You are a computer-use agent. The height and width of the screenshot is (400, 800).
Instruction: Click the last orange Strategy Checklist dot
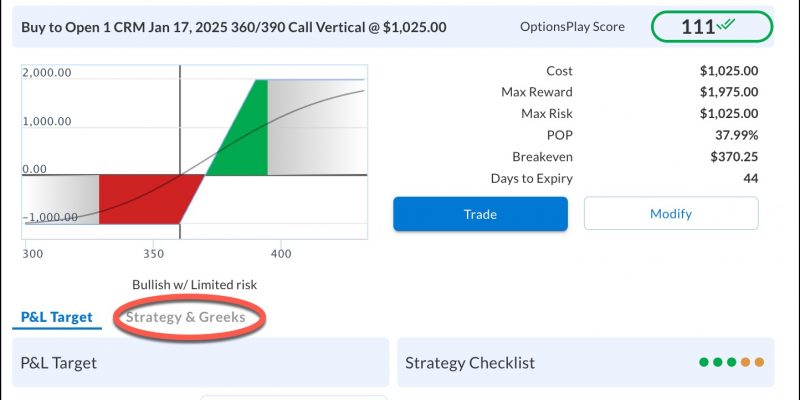[759, 362]
